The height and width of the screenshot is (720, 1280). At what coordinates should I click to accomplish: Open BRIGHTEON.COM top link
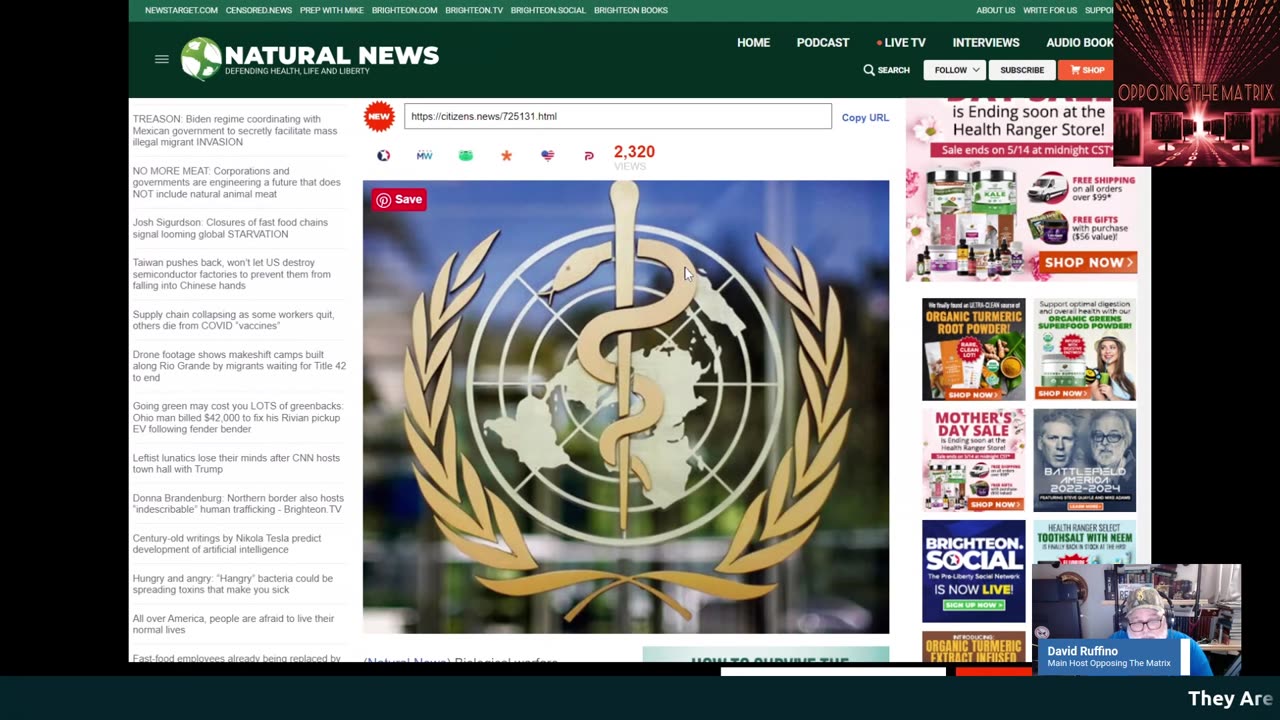(x=404, y=10)
